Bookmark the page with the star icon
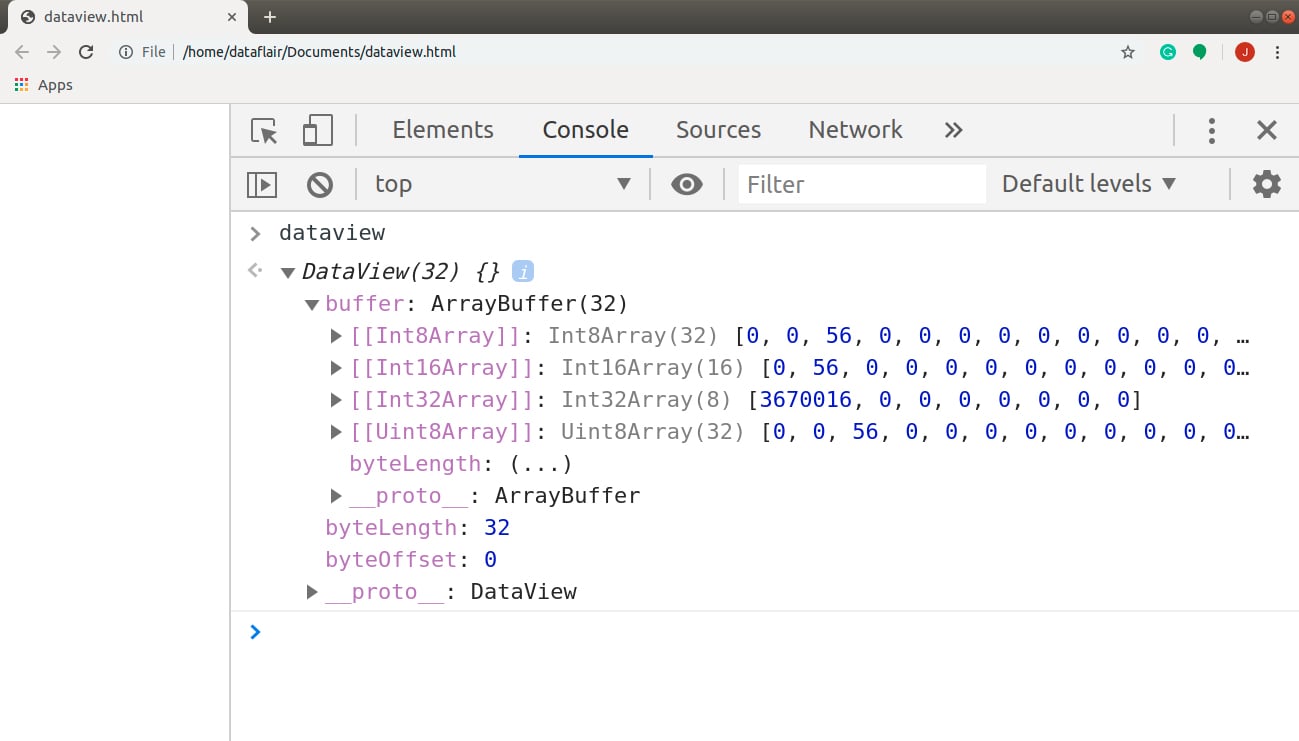 point(1128,51)
